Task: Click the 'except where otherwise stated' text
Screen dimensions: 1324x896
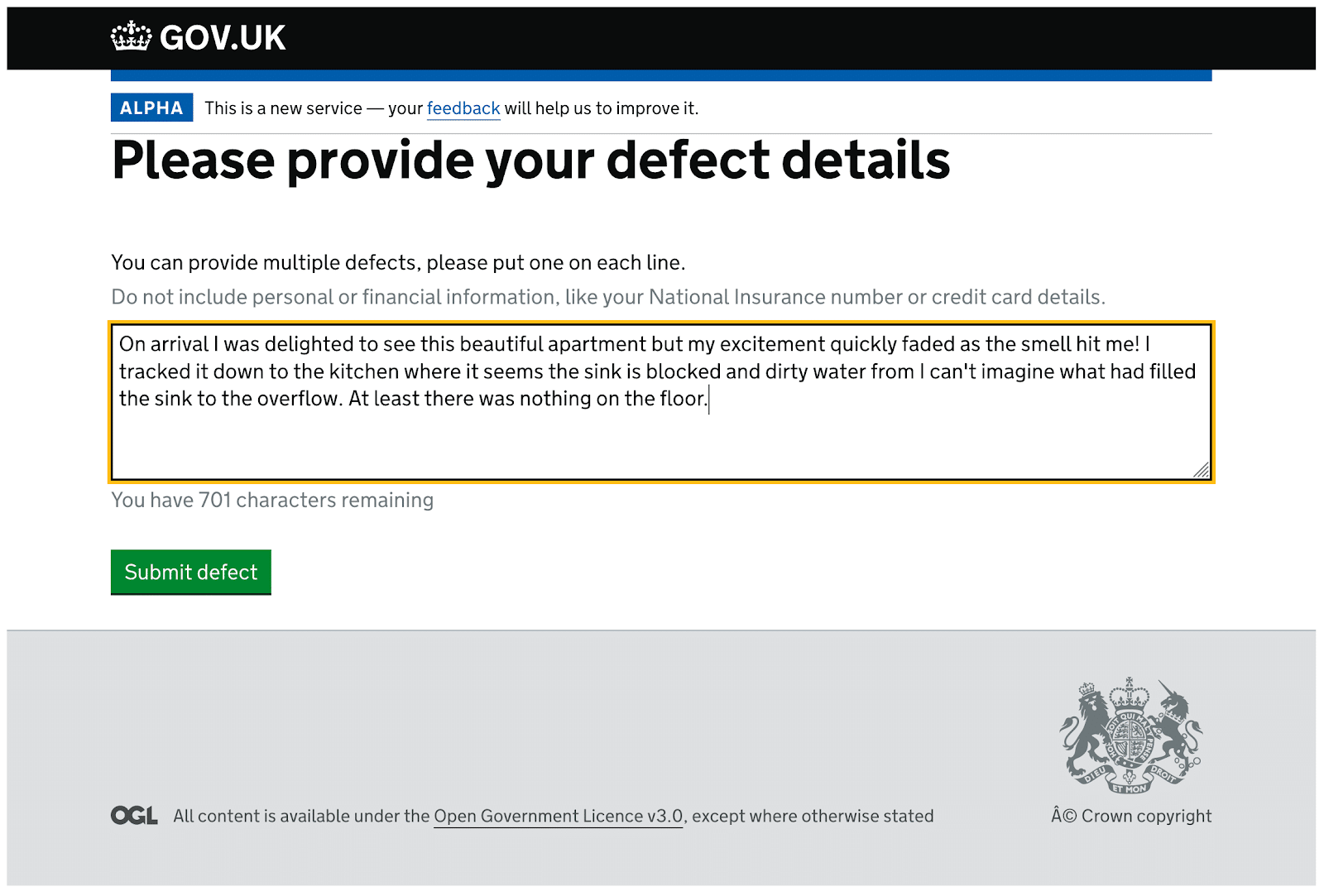Action: tap(813, 817)
